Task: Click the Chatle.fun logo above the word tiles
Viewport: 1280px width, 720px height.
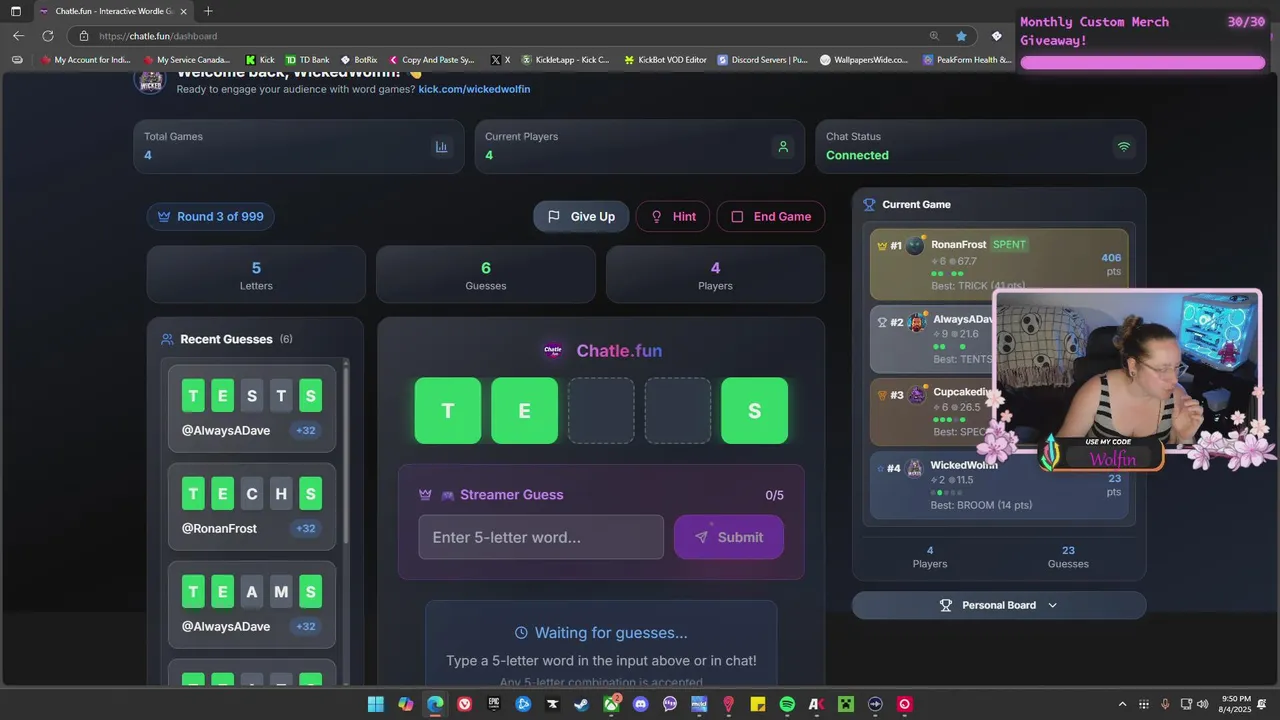Action: (x=553, y=351)
